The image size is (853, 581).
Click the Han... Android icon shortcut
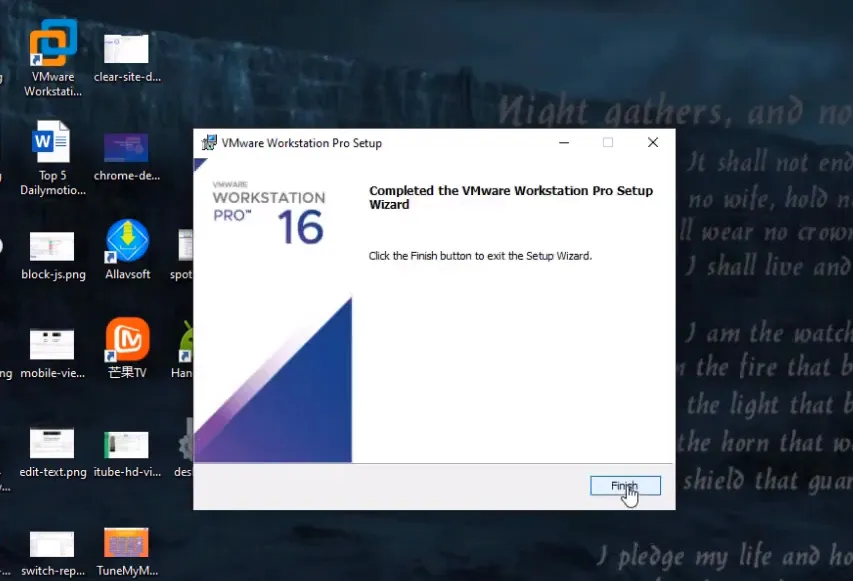(186, 341)
